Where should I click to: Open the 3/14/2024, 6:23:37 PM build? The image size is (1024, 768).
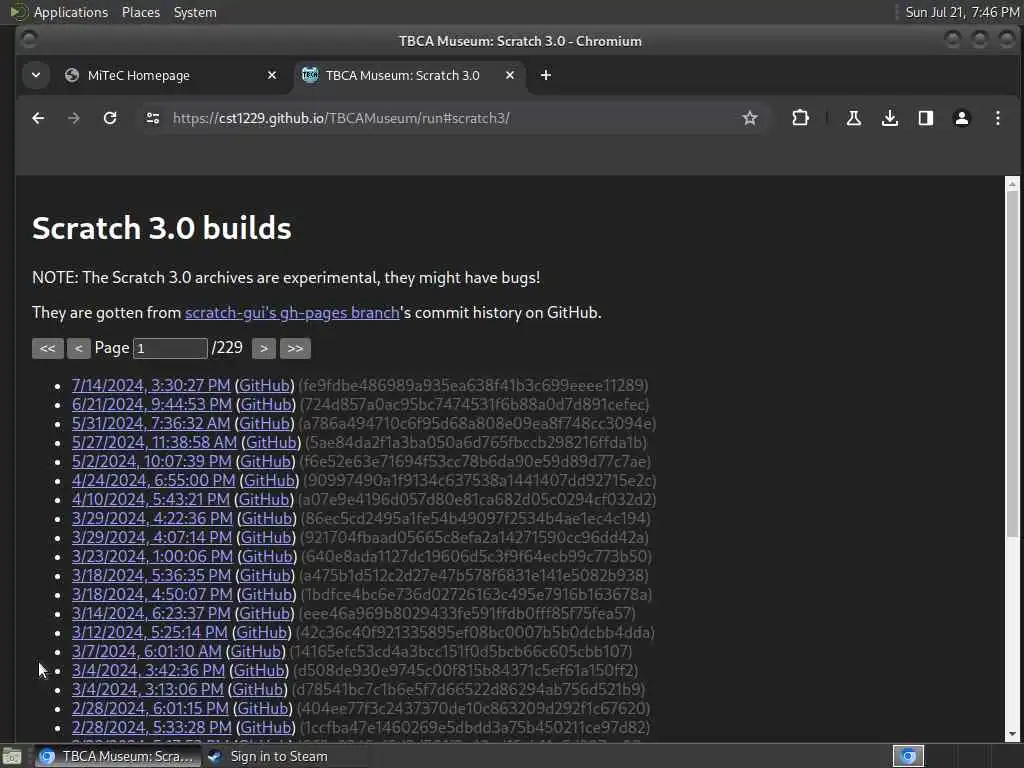151,613
